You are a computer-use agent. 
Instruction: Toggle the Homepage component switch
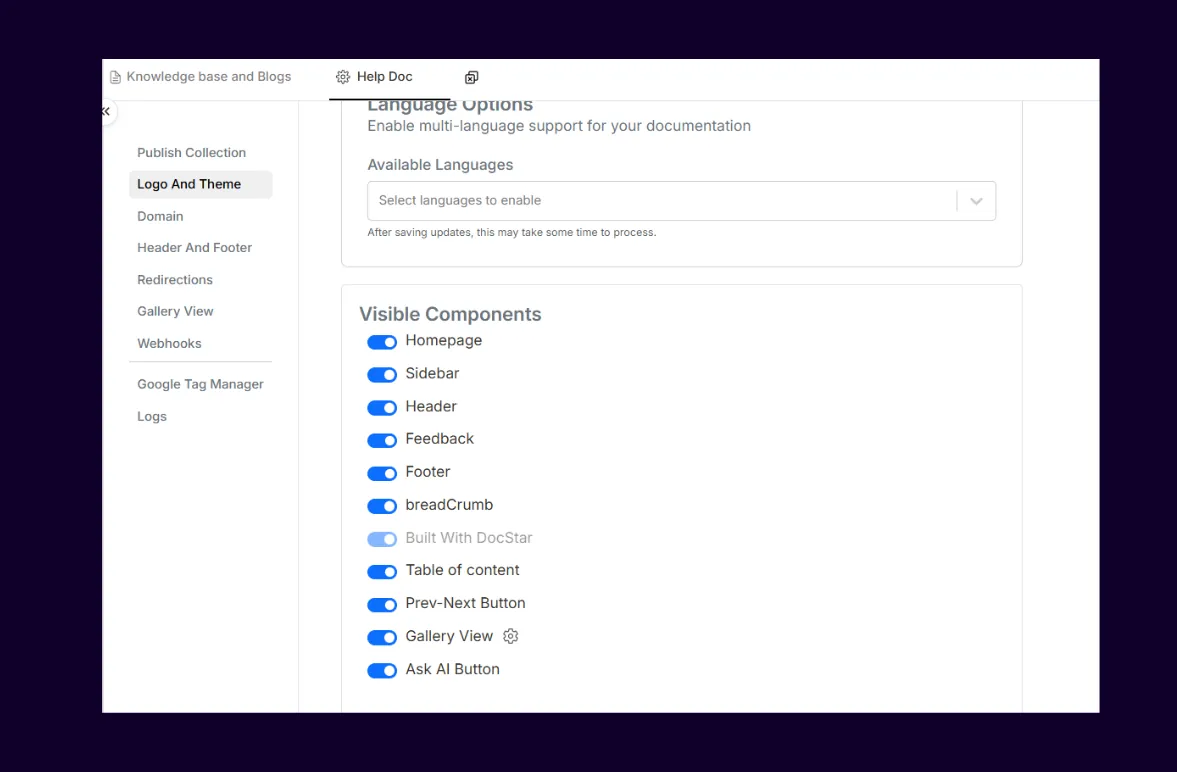tap(382, 342)
